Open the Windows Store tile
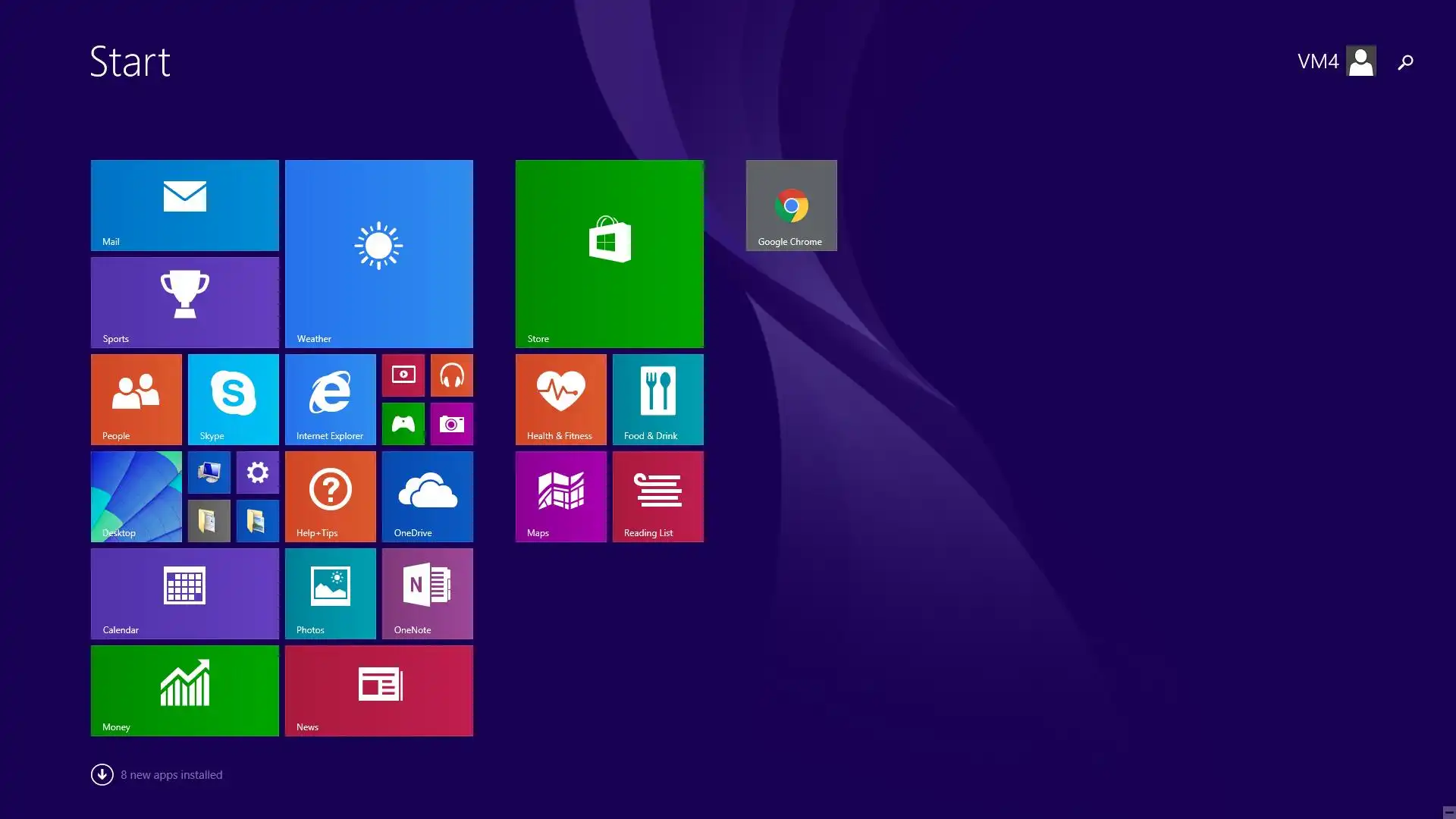This screenshot has height=819, width=1456. (609, 253)
